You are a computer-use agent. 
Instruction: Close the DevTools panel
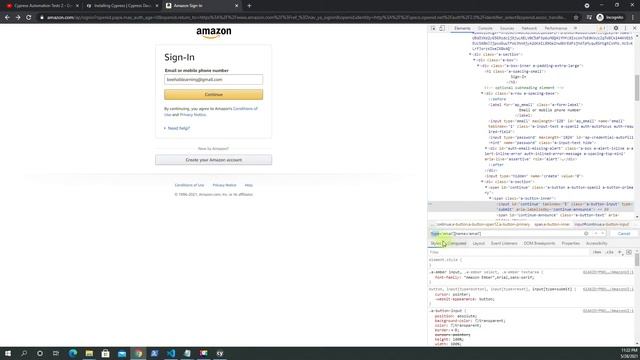pyautogui.click(x=634, y=28)
